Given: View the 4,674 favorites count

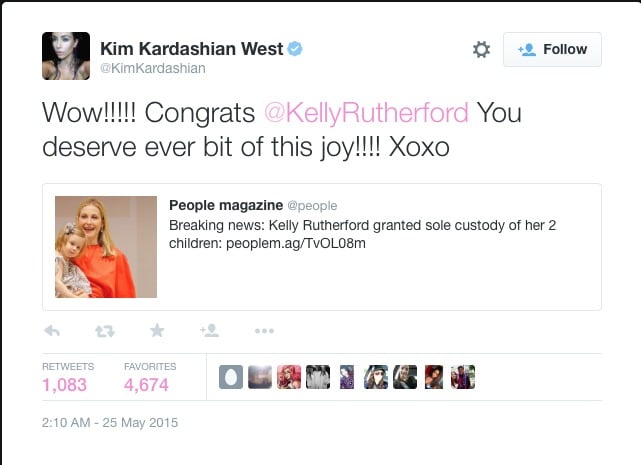Looking at the screenshot, I should point(146,385).
